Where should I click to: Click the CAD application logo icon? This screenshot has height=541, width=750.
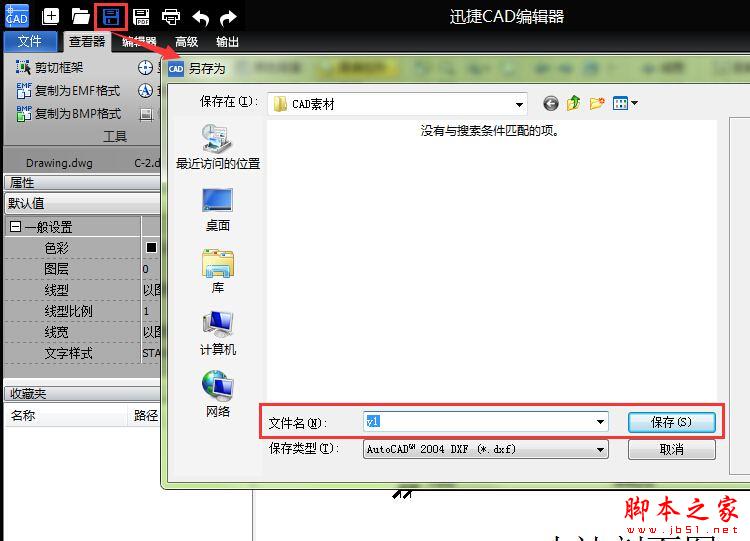pos(17,16)
